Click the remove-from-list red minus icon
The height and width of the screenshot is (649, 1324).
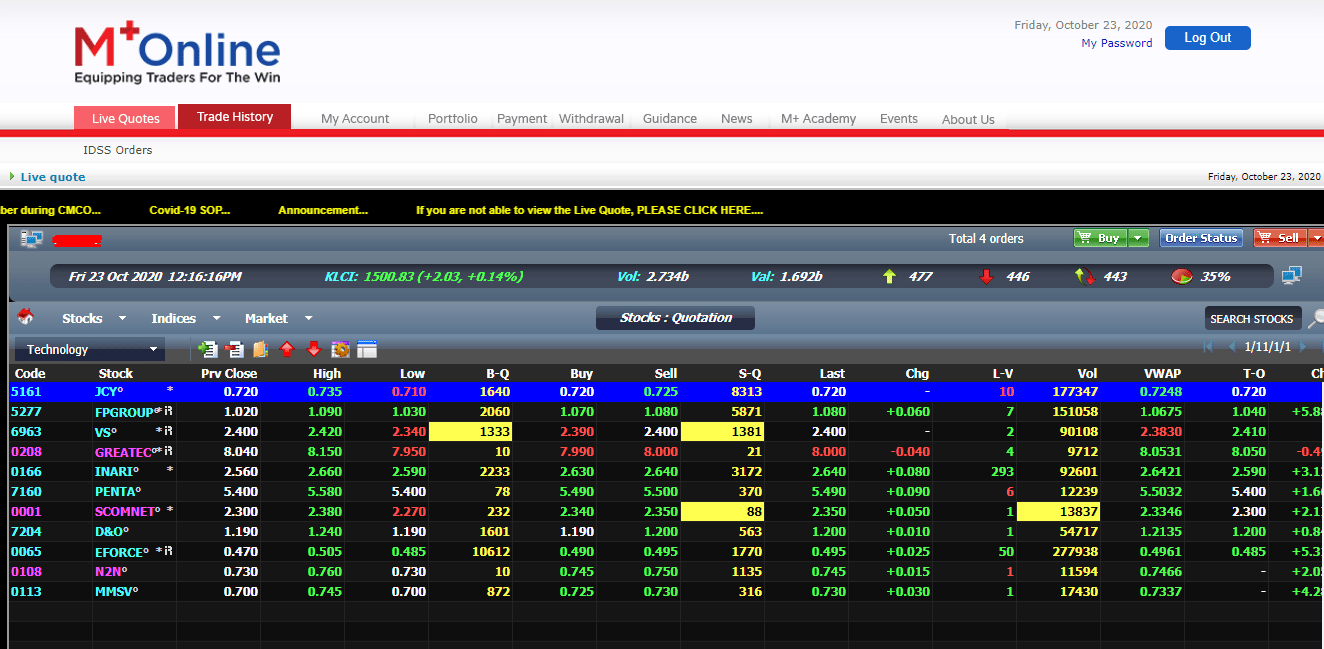235,349
